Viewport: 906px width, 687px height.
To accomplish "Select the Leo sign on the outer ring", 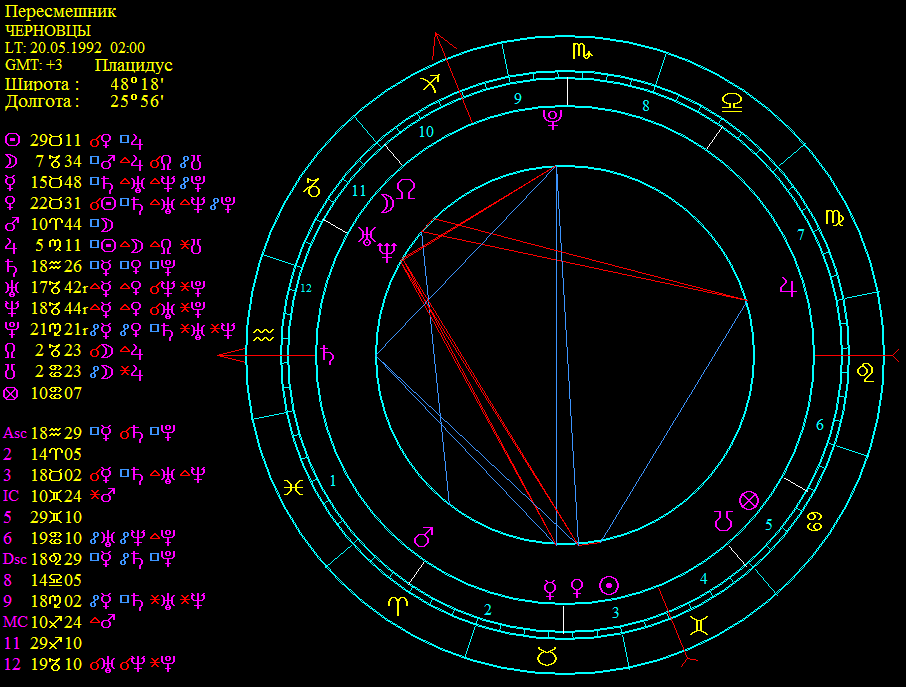I will (x=865, y=373).
